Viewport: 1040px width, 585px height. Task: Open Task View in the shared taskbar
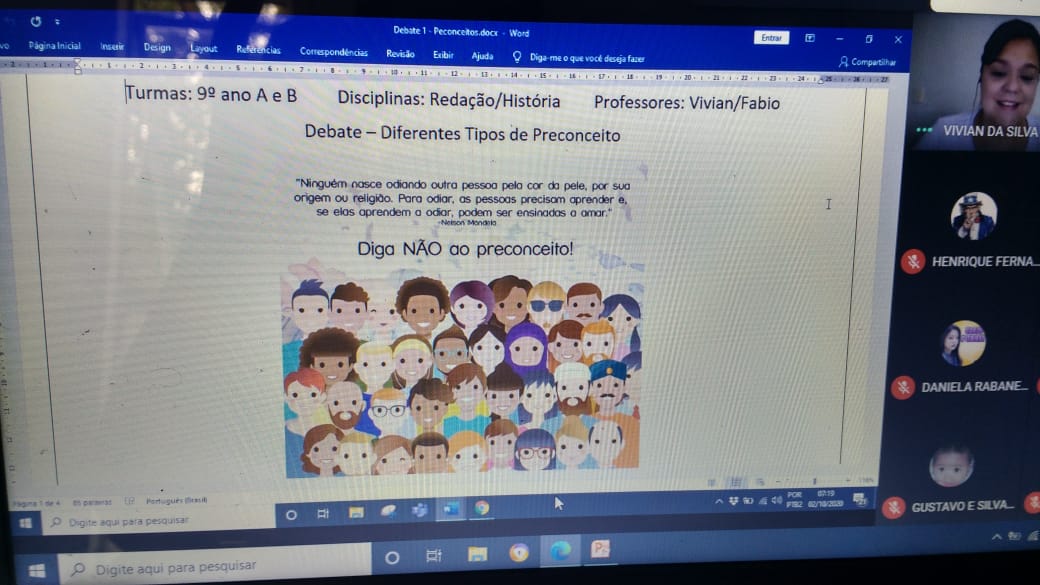[x=323, y=513]
